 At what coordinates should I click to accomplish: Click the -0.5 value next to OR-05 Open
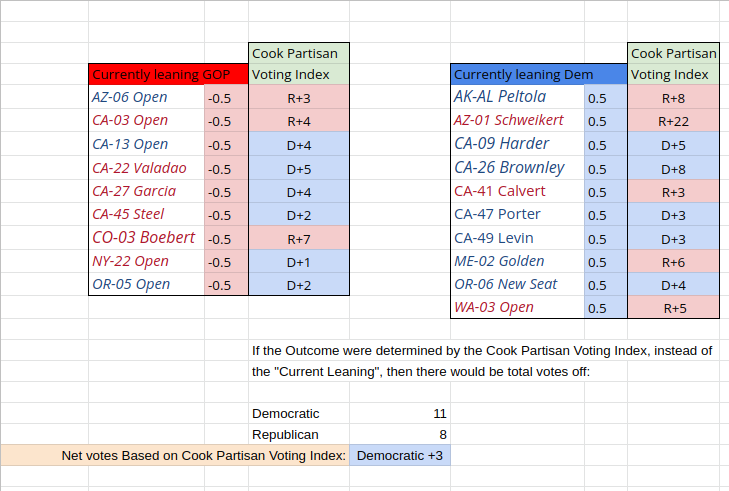[226, 285]
